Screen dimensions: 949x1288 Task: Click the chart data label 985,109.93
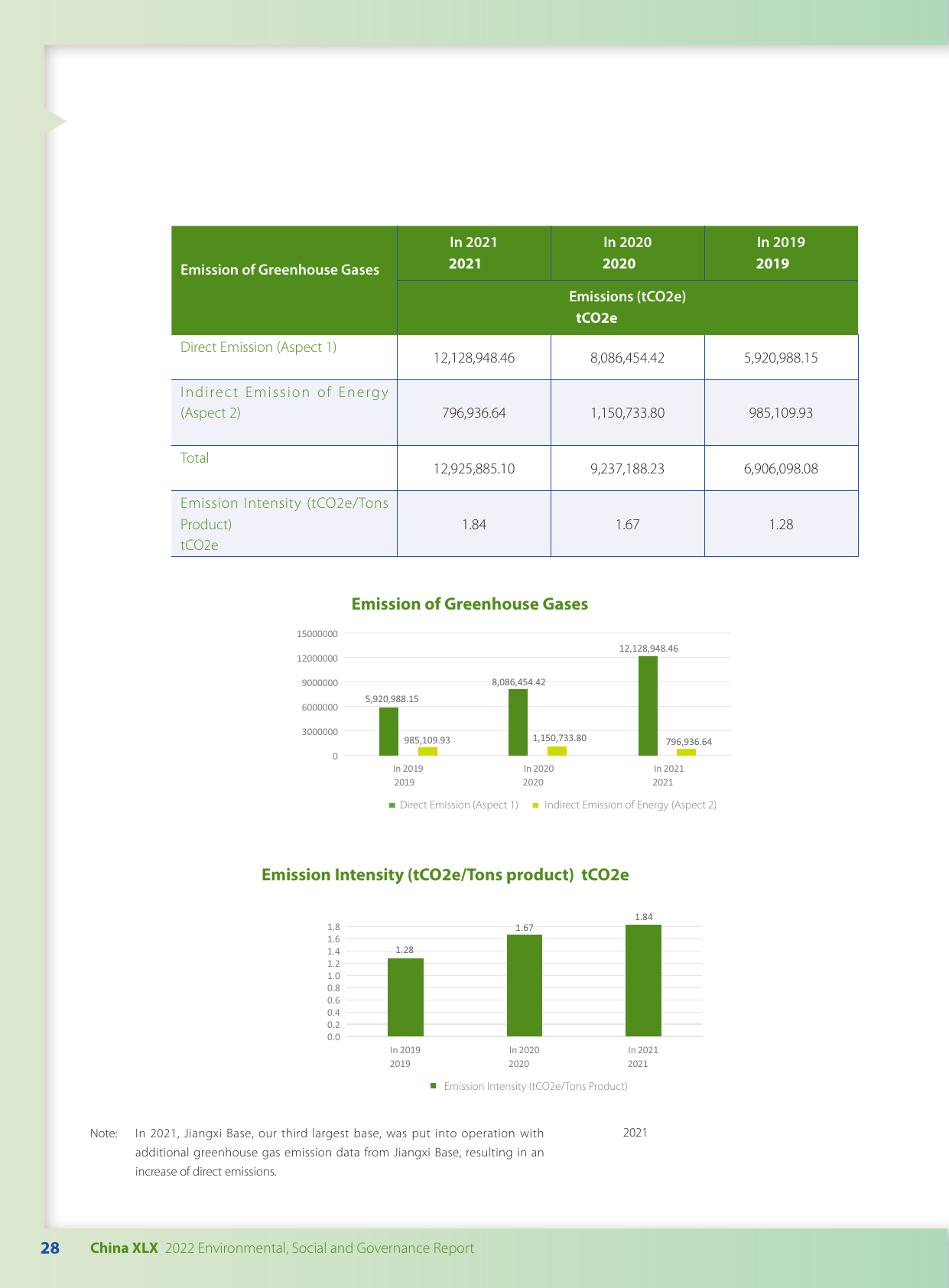coord(427,740)
